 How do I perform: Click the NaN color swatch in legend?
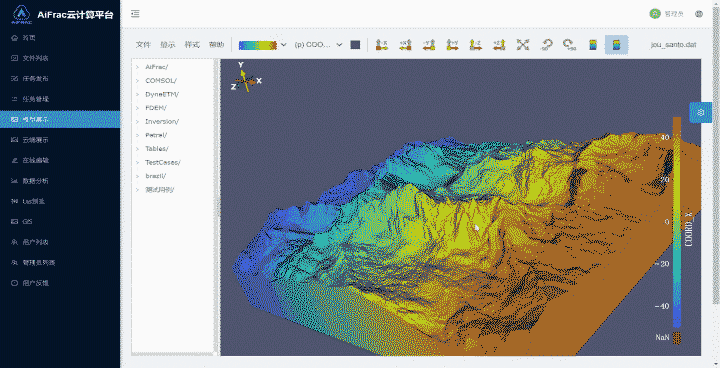(677, 338)
